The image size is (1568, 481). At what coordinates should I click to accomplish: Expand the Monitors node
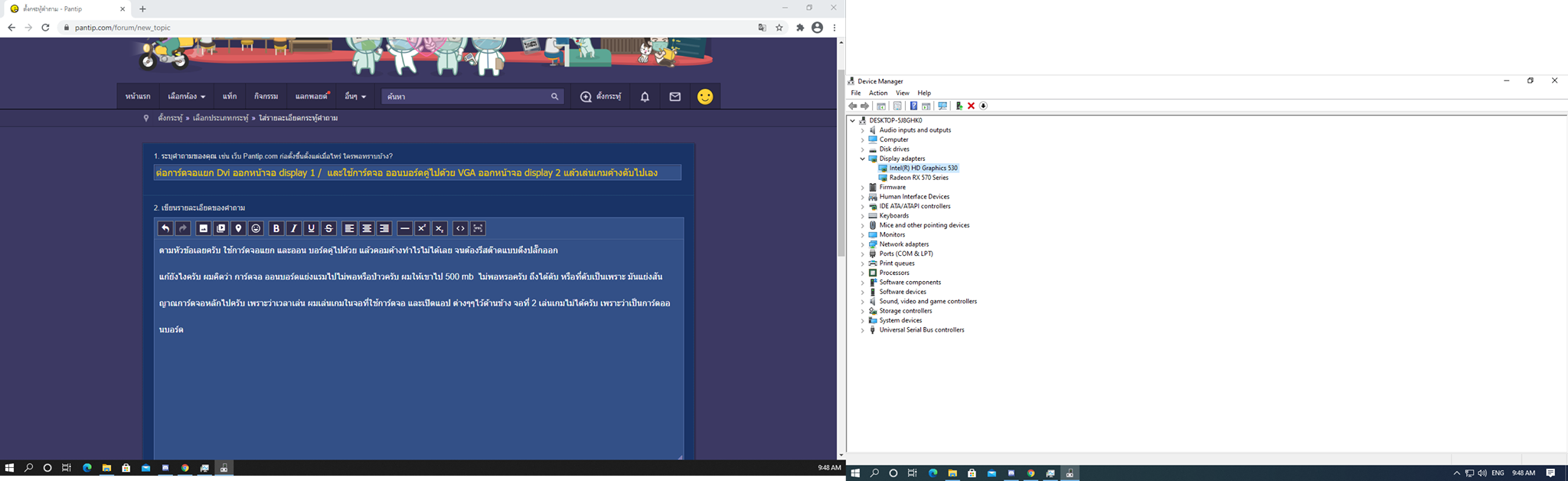click(x=862, y=234)
